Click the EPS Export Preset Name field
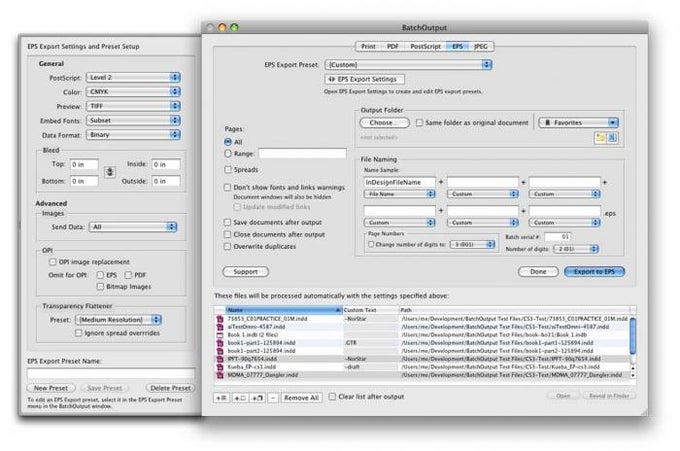 111,373
